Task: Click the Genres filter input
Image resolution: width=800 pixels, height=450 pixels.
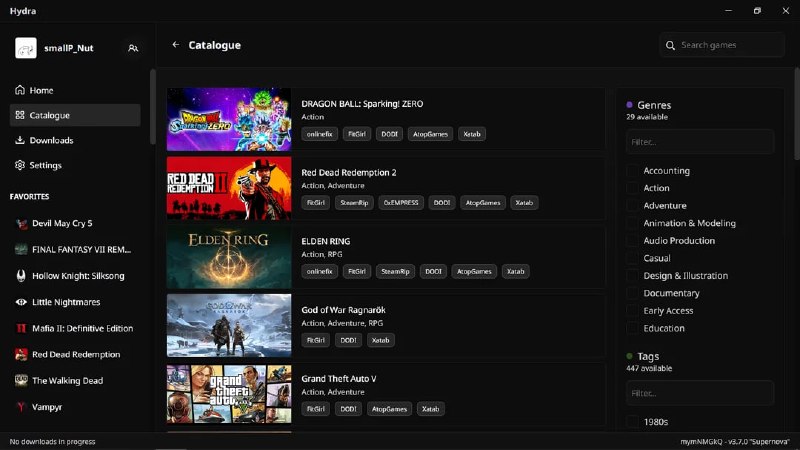Action: pyautogui.click(x=700, y=142)
